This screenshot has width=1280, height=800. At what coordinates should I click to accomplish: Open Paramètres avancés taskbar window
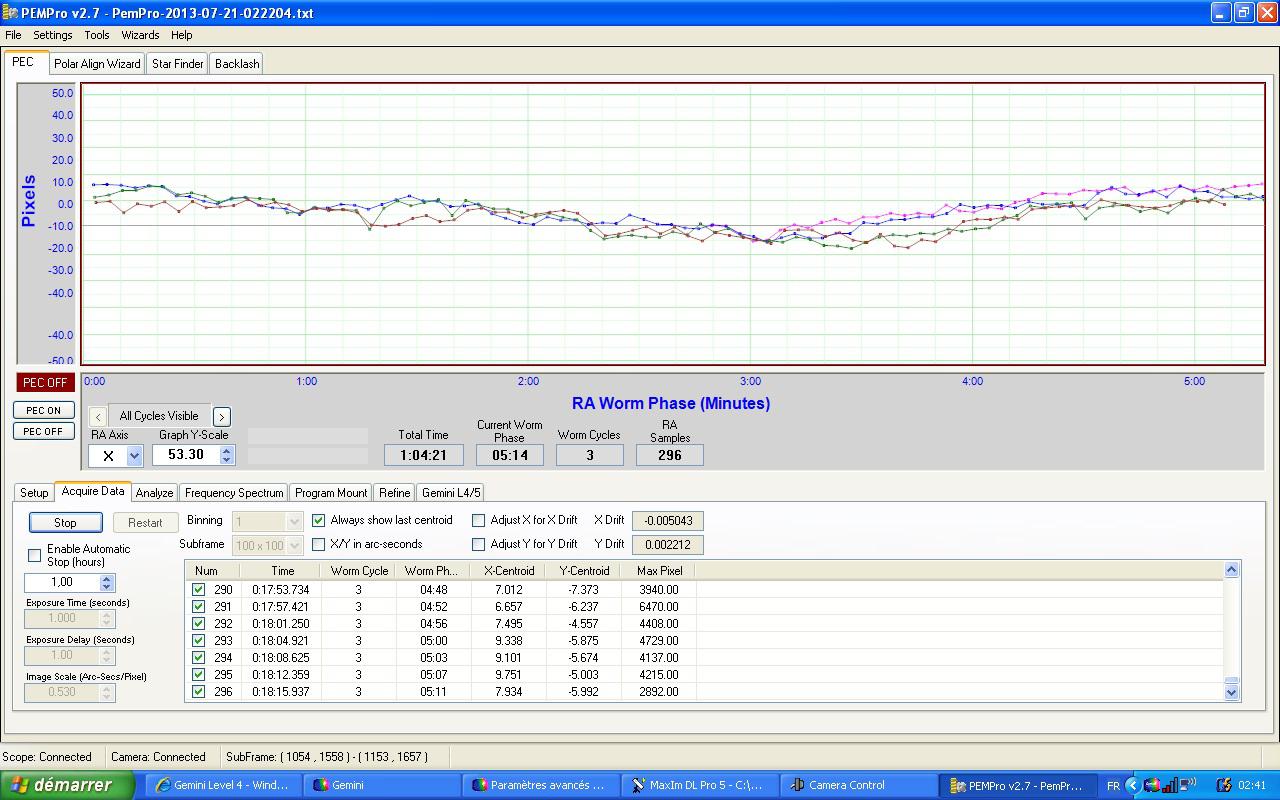pyautogui.click(x=538, y=785)
